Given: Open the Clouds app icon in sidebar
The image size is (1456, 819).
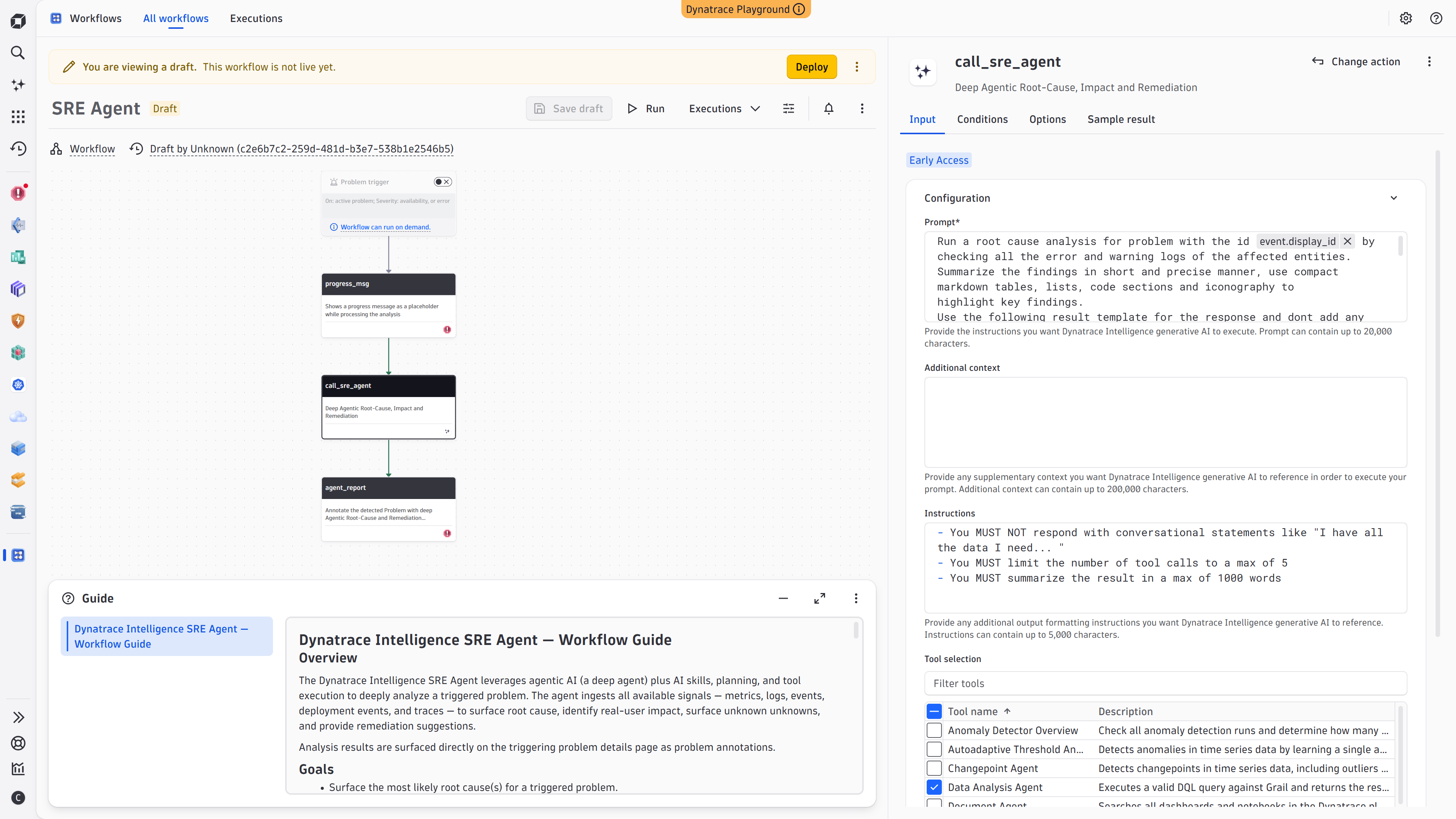Looking at the screenshot, I should [18, 417].
